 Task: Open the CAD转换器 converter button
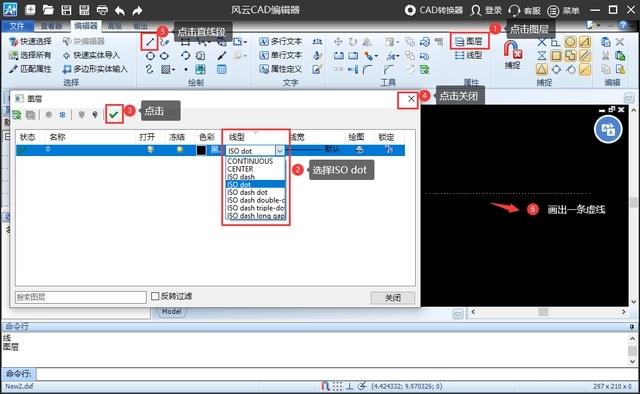click(x=433, y=10)
